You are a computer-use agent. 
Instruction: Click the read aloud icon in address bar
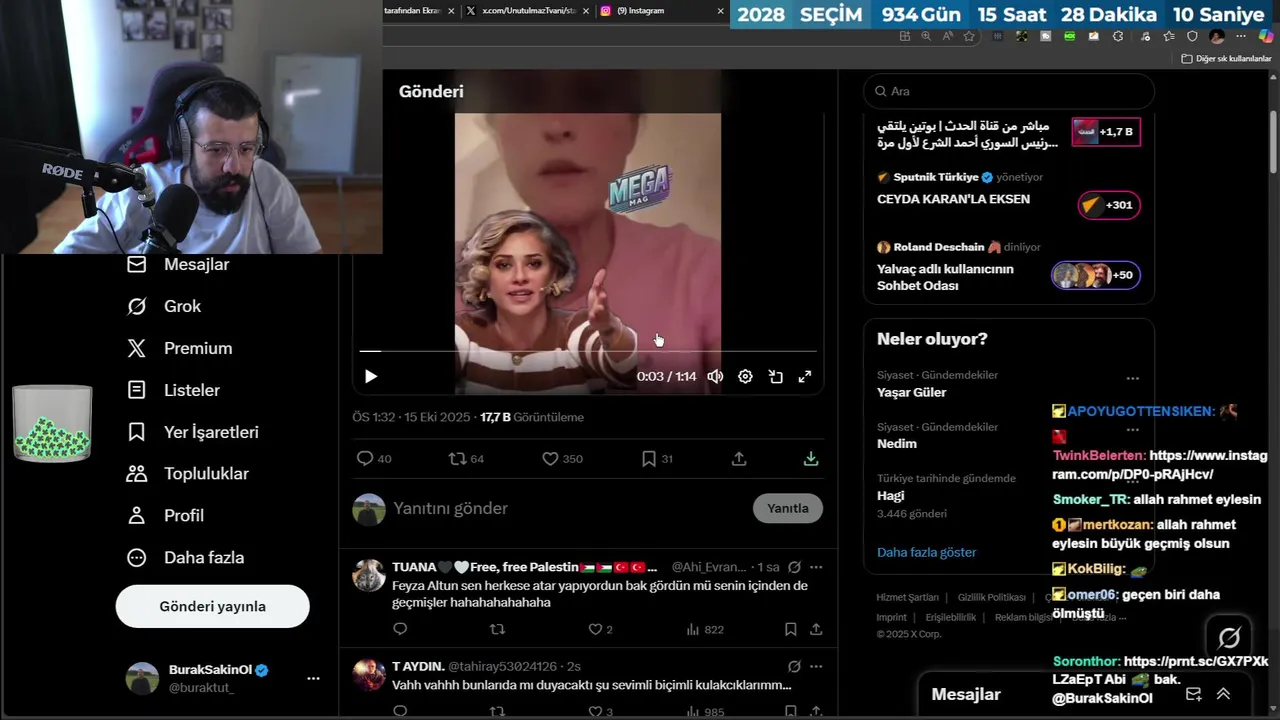click(x=947, y=36)
